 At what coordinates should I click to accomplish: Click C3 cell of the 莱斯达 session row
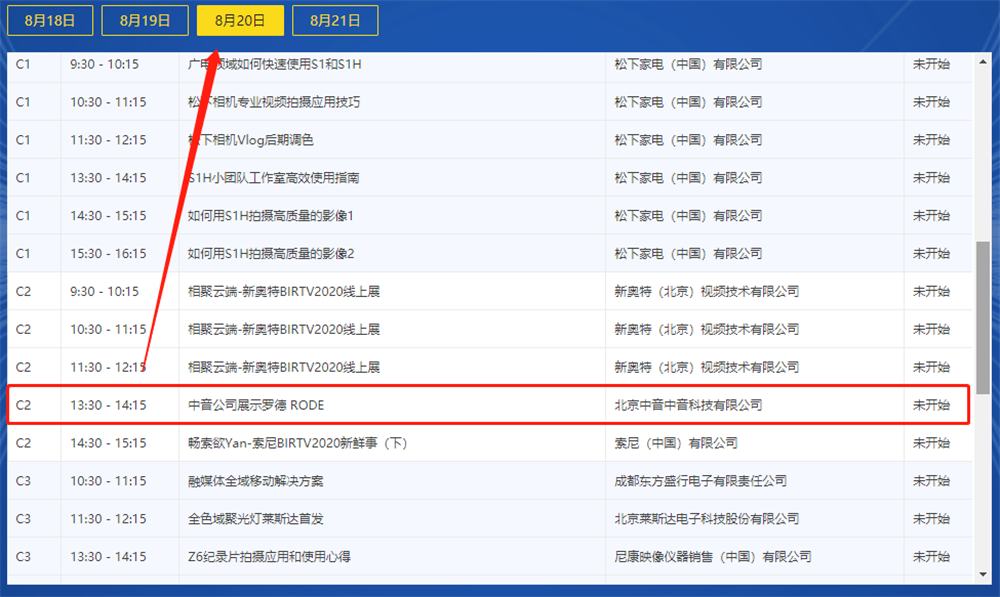click(x=23, y=519)
